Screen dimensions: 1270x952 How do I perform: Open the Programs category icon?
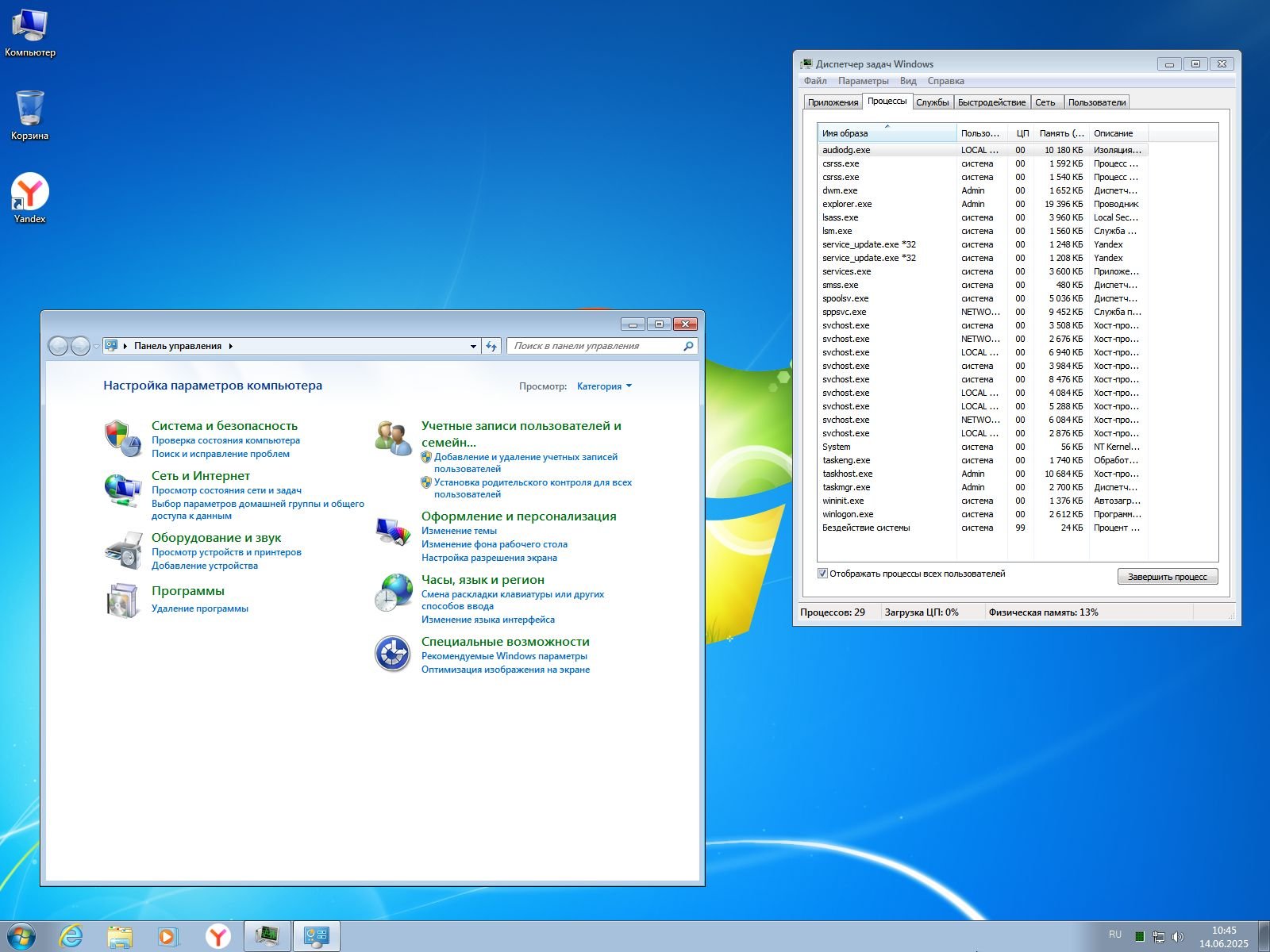pyautogui.click(x=122, y=601)
